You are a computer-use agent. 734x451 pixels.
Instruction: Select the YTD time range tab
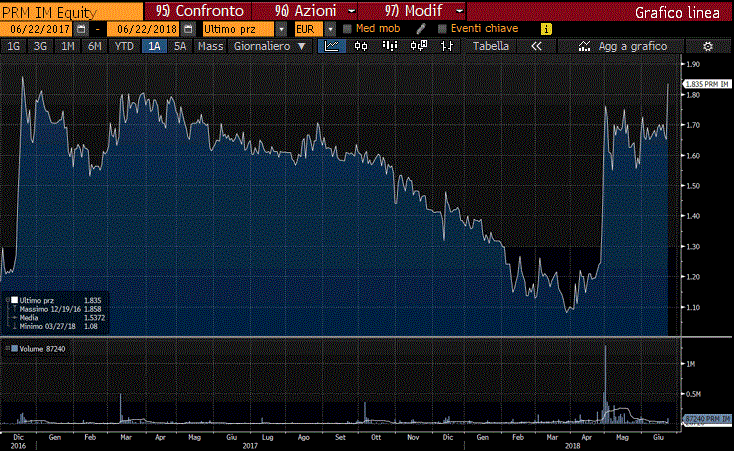coord(125,46)
